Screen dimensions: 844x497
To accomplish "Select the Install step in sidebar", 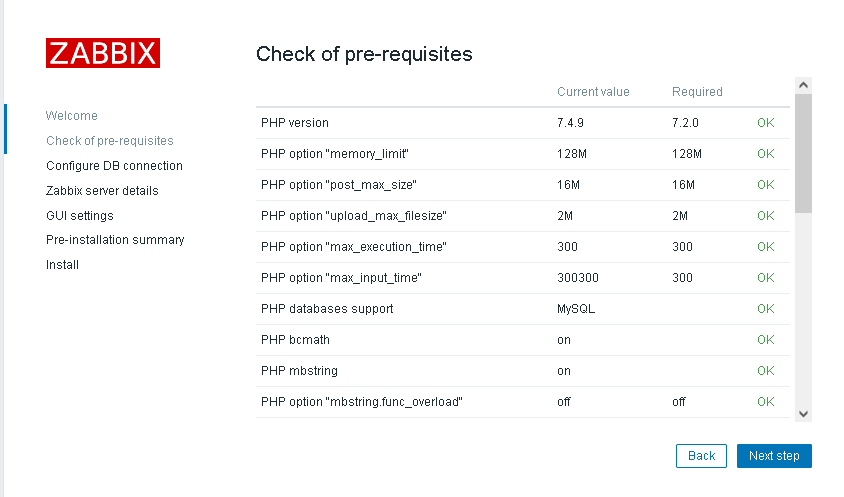I will (x=62, y=265).
